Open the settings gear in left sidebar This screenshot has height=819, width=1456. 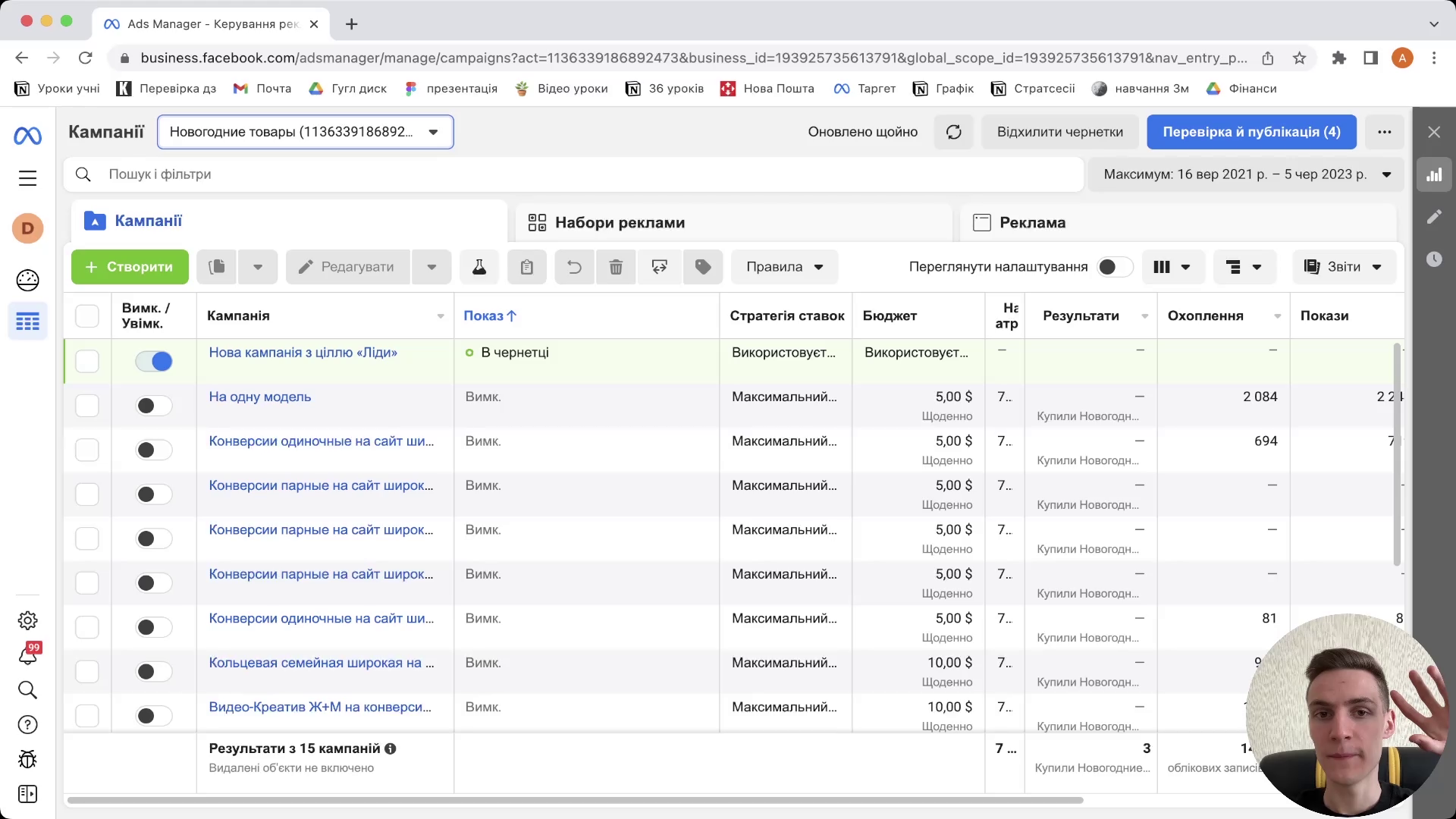tap(27, 620)
